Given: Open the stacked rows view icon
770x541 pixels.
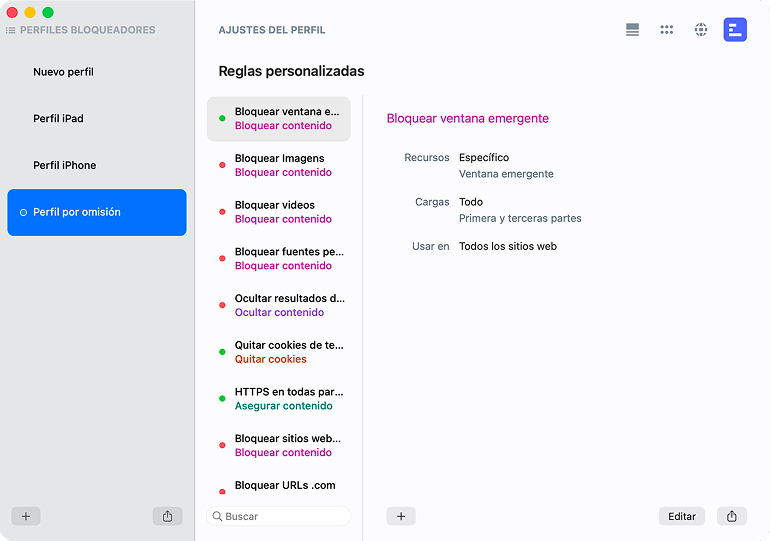Looking at the screenshot, I should click(632, 30).
